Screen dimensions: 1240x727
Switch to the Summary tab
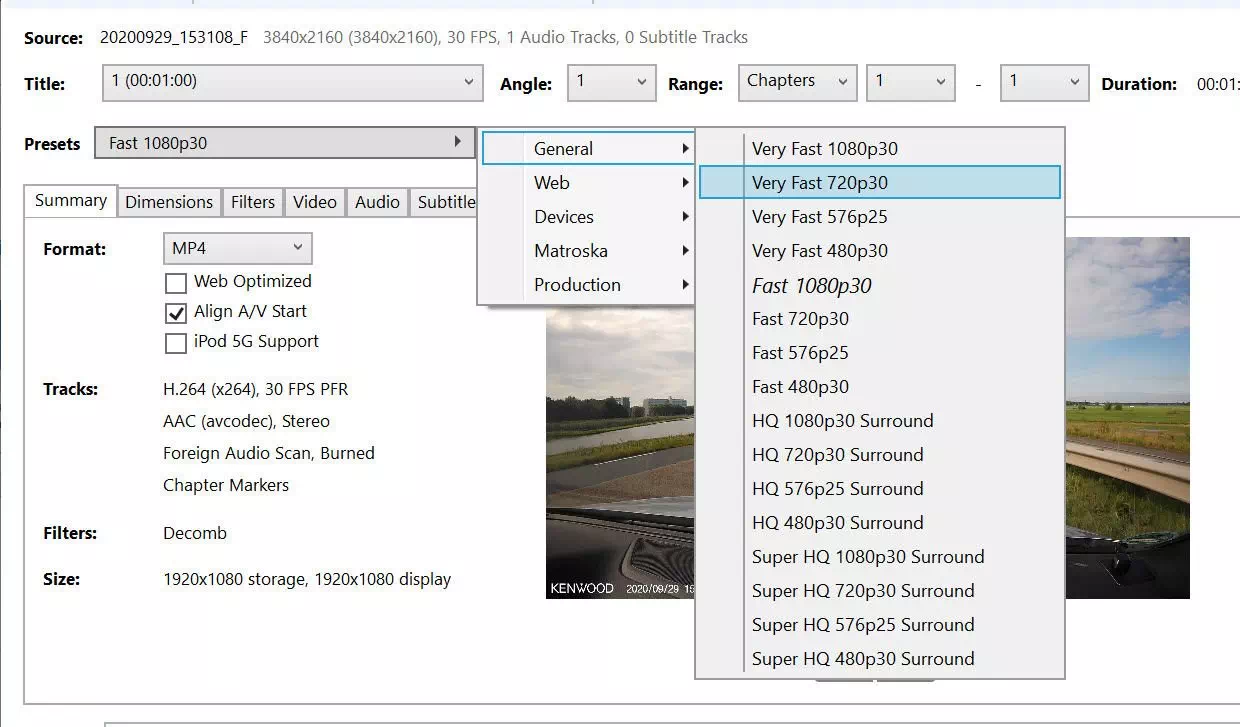tap(71, 201)
